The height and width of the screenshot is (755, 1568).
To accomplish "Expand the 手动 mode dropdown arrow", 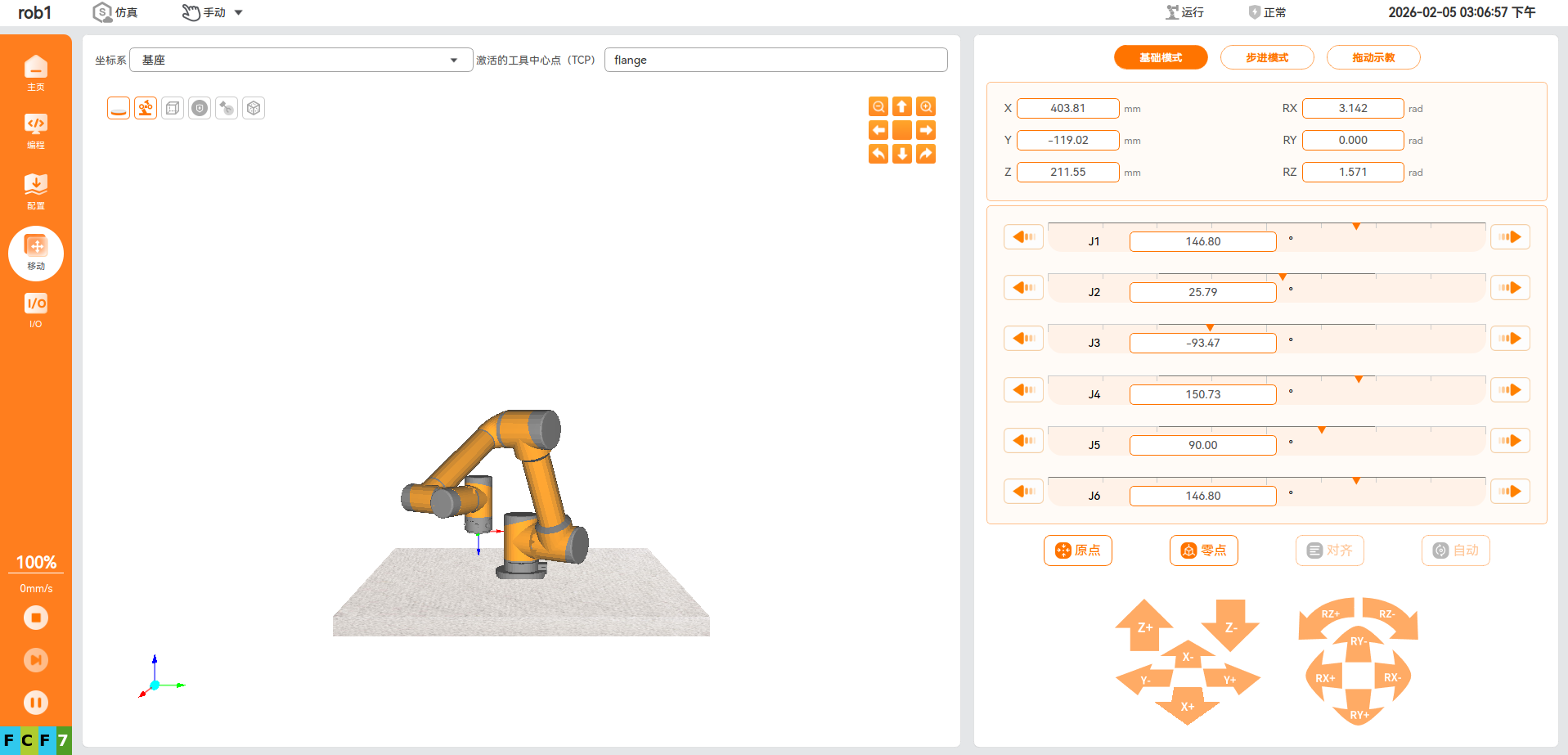I will [x=239, y=12].
